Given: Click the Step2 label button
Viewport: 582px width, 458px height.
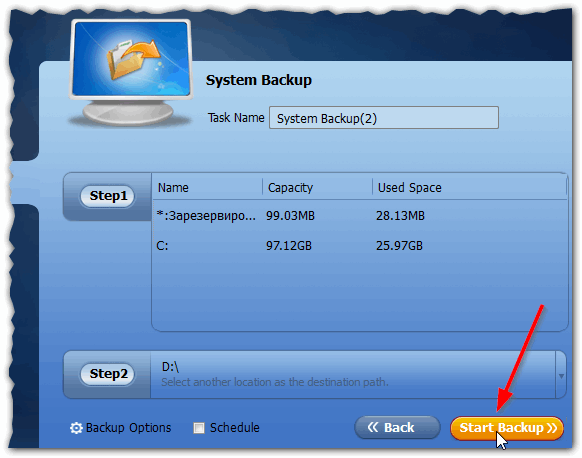Looking at the screenshot, I should (x=108, y=374).
